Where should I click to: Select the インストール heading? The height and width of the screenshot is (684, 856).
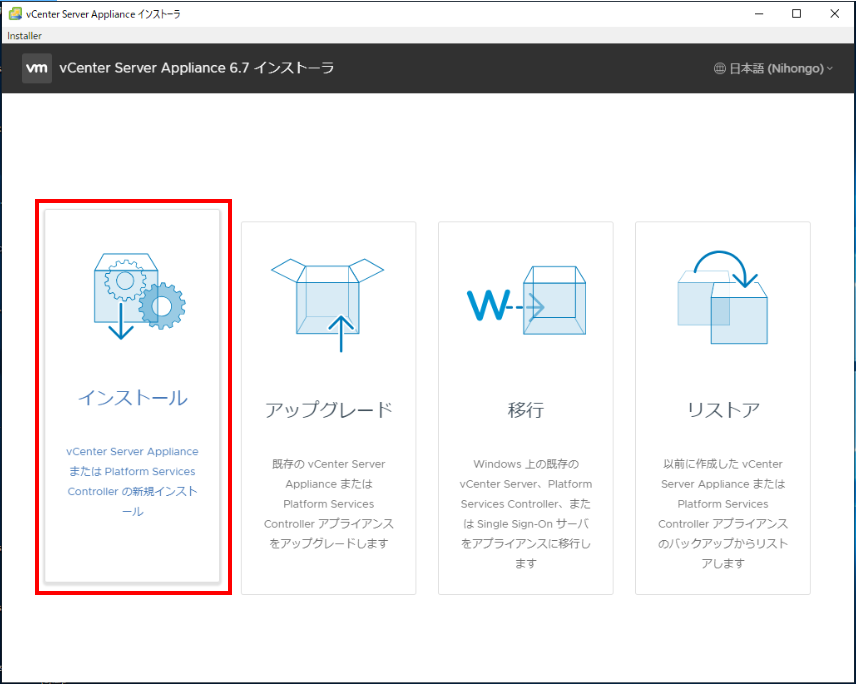click(133, 397)
